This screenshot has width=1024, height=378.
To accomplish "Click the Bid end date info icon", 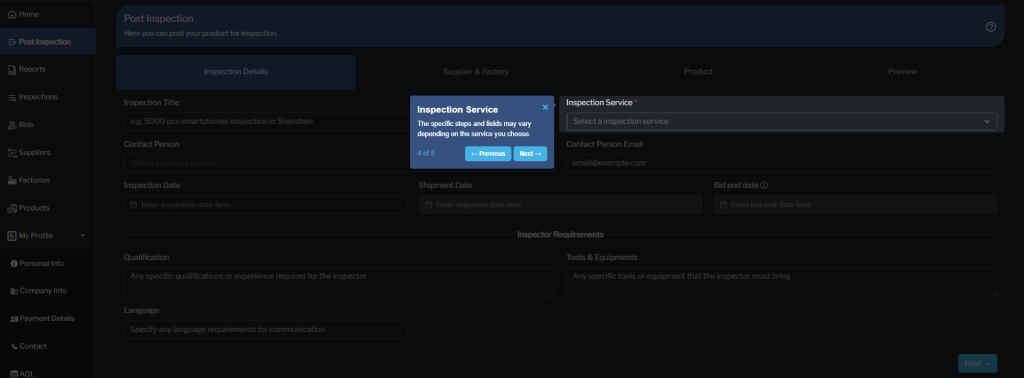I will coord(764,185).
